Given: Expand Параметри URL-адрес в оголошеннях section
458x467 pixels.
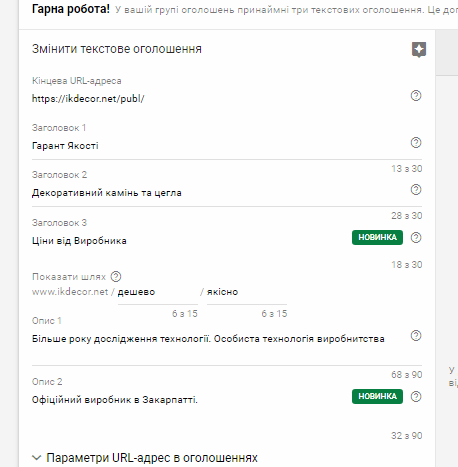Looking at the screenshot, I should [x=145, y=458].
